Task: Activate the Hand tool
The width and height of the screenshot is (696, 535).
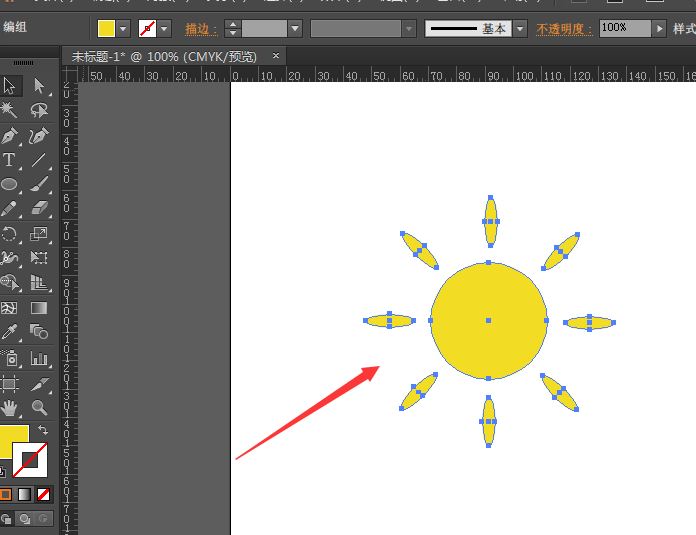Action: click(x=10, y=407)
